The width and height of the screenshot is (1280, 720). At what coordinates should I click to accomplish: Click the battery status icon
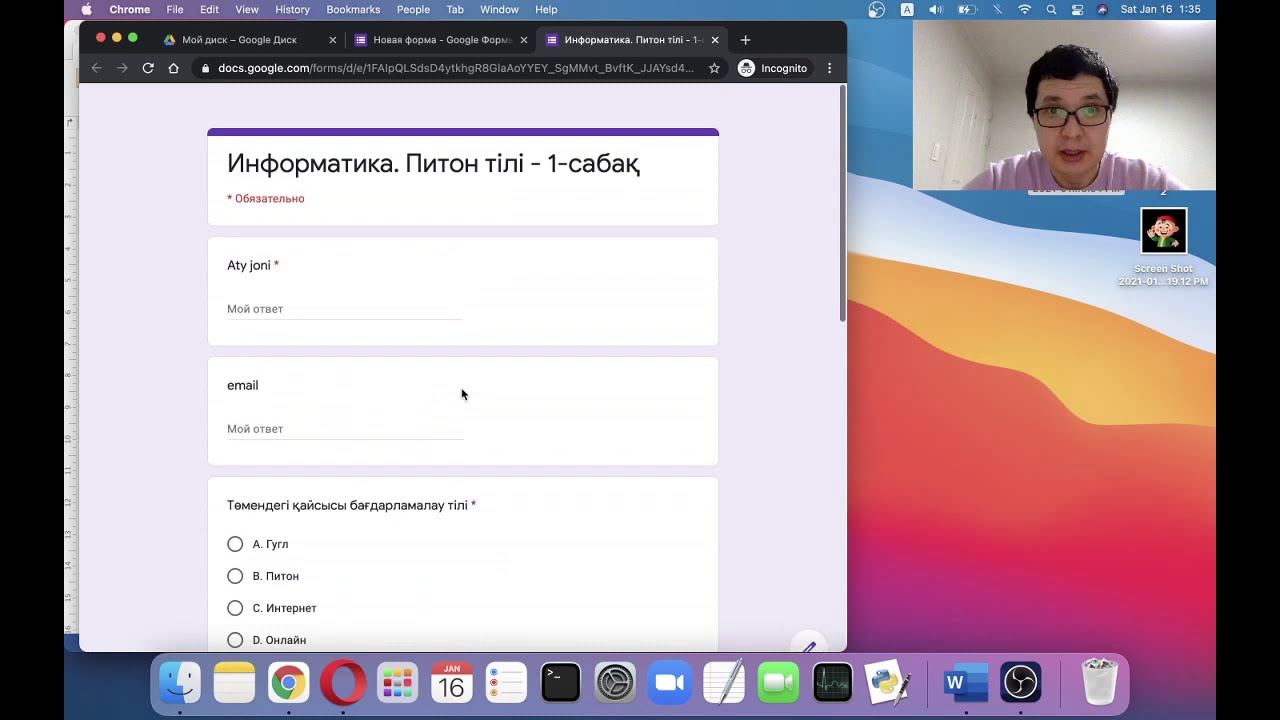(967, 10)
